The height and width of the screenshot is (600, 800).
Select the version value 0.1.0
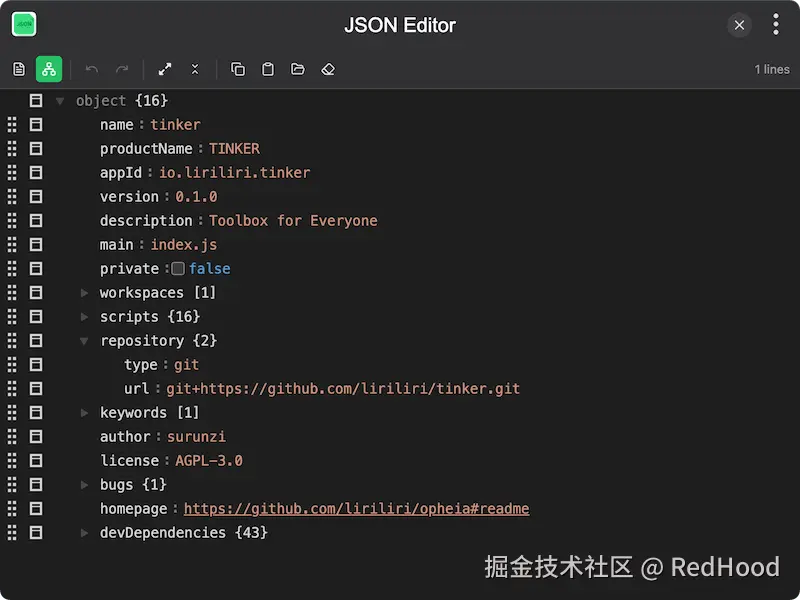point(196,196)
